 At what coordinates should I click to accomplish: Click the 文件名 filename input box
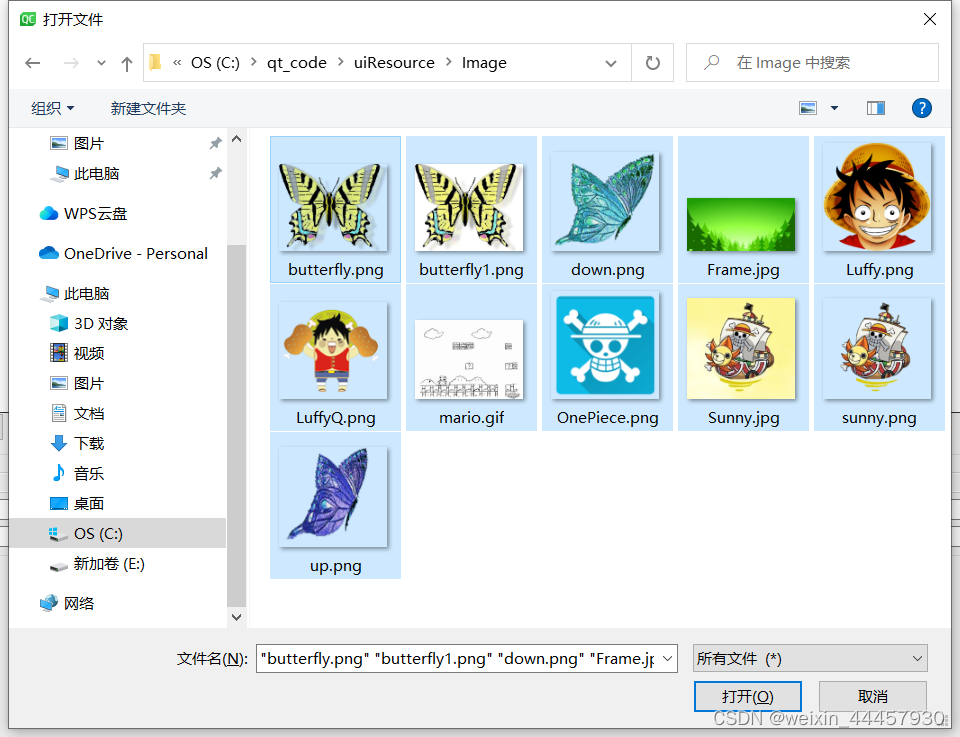pos(458,659)
